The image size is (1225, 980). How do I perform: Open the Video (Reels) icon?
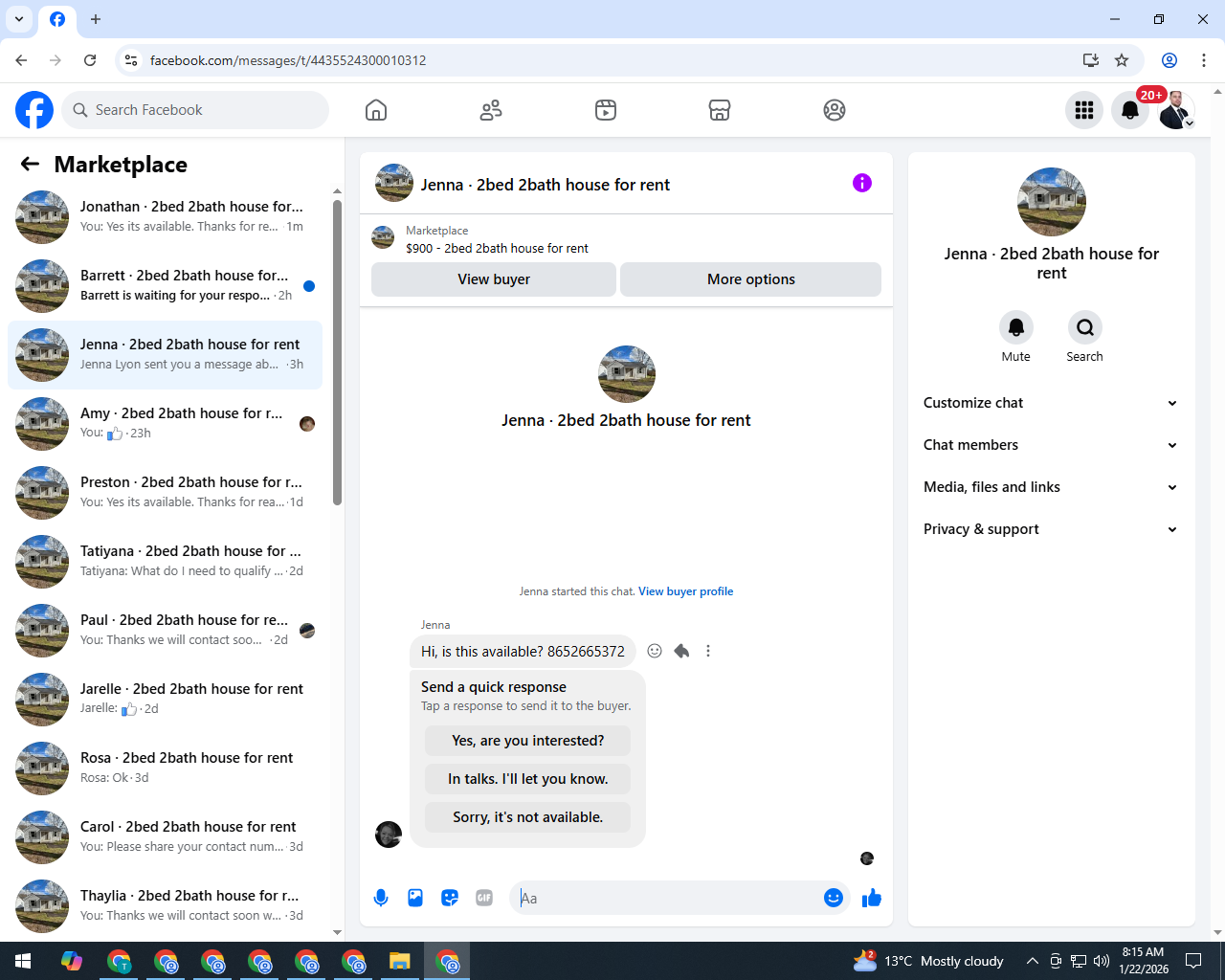606,110
